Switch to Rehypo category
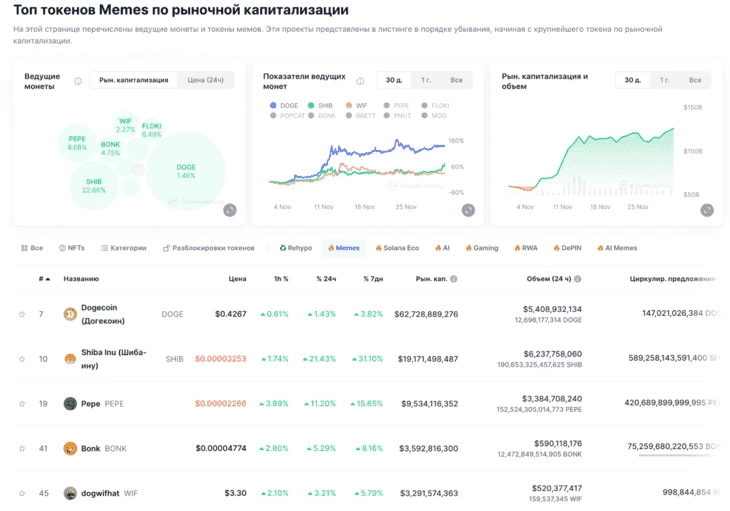 point(296,248)
